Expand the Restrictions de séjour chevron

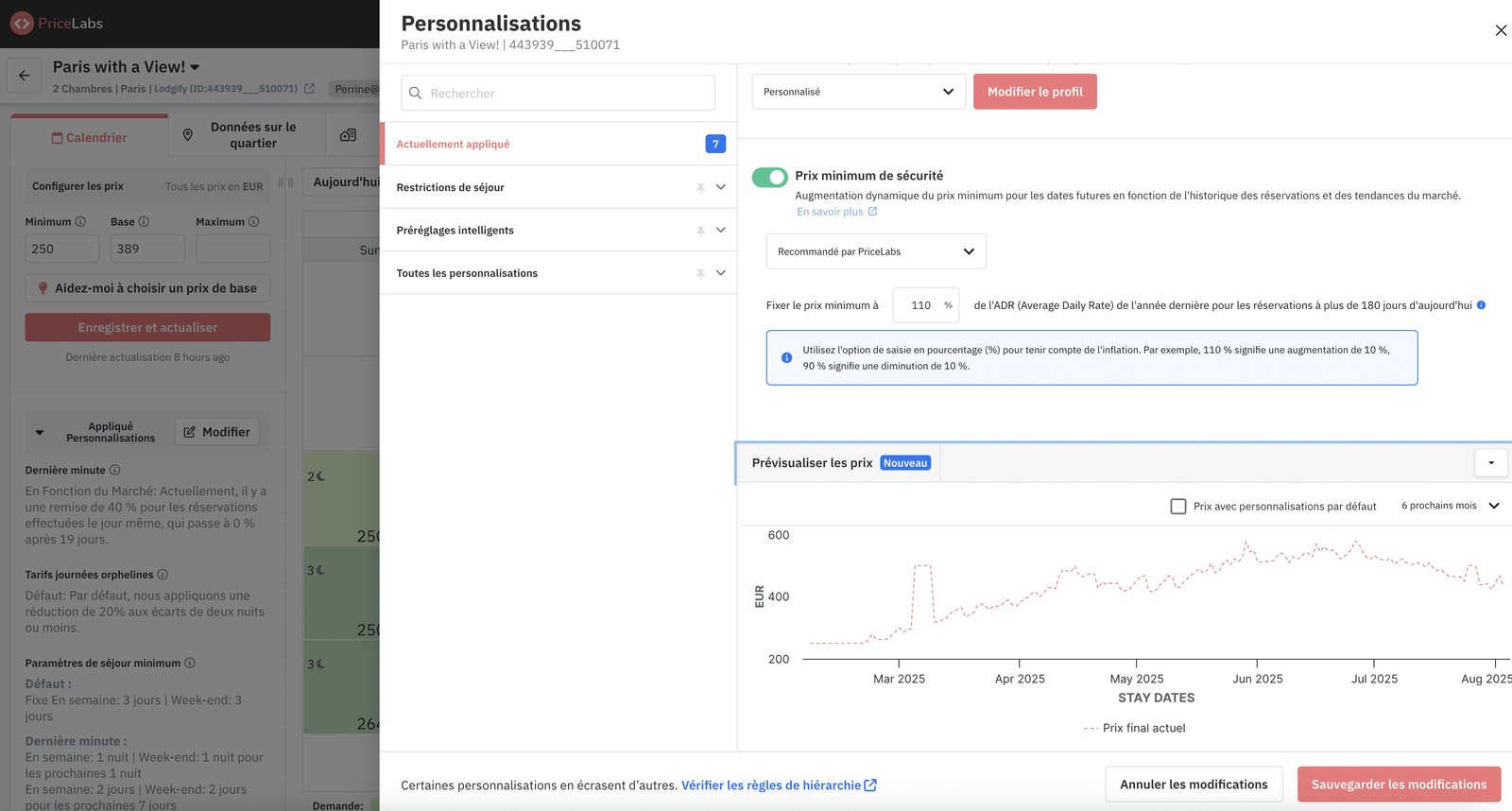pos(721,187)
